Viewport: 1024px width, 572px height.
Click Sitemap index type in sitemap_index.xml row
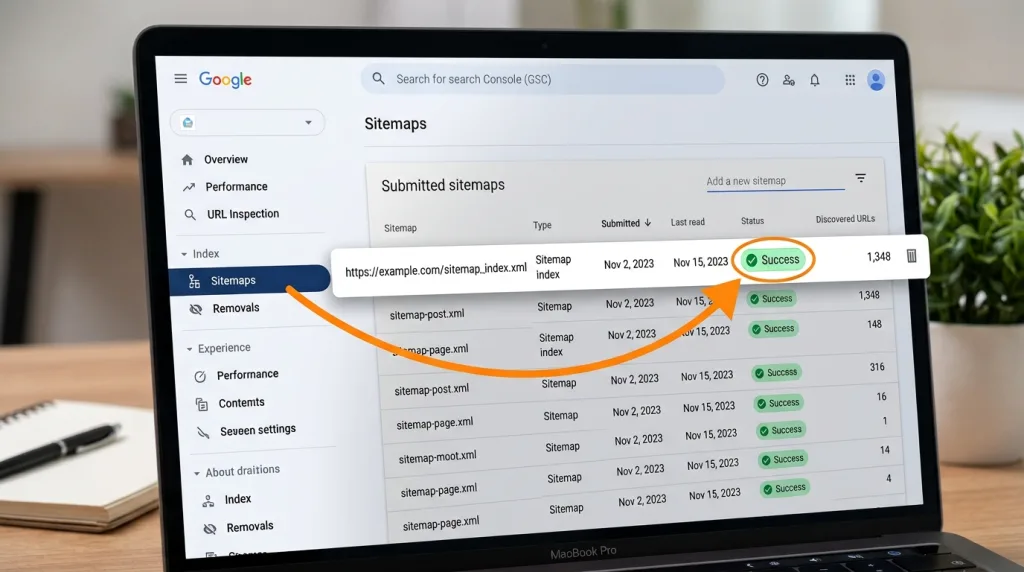pos(553,266)
